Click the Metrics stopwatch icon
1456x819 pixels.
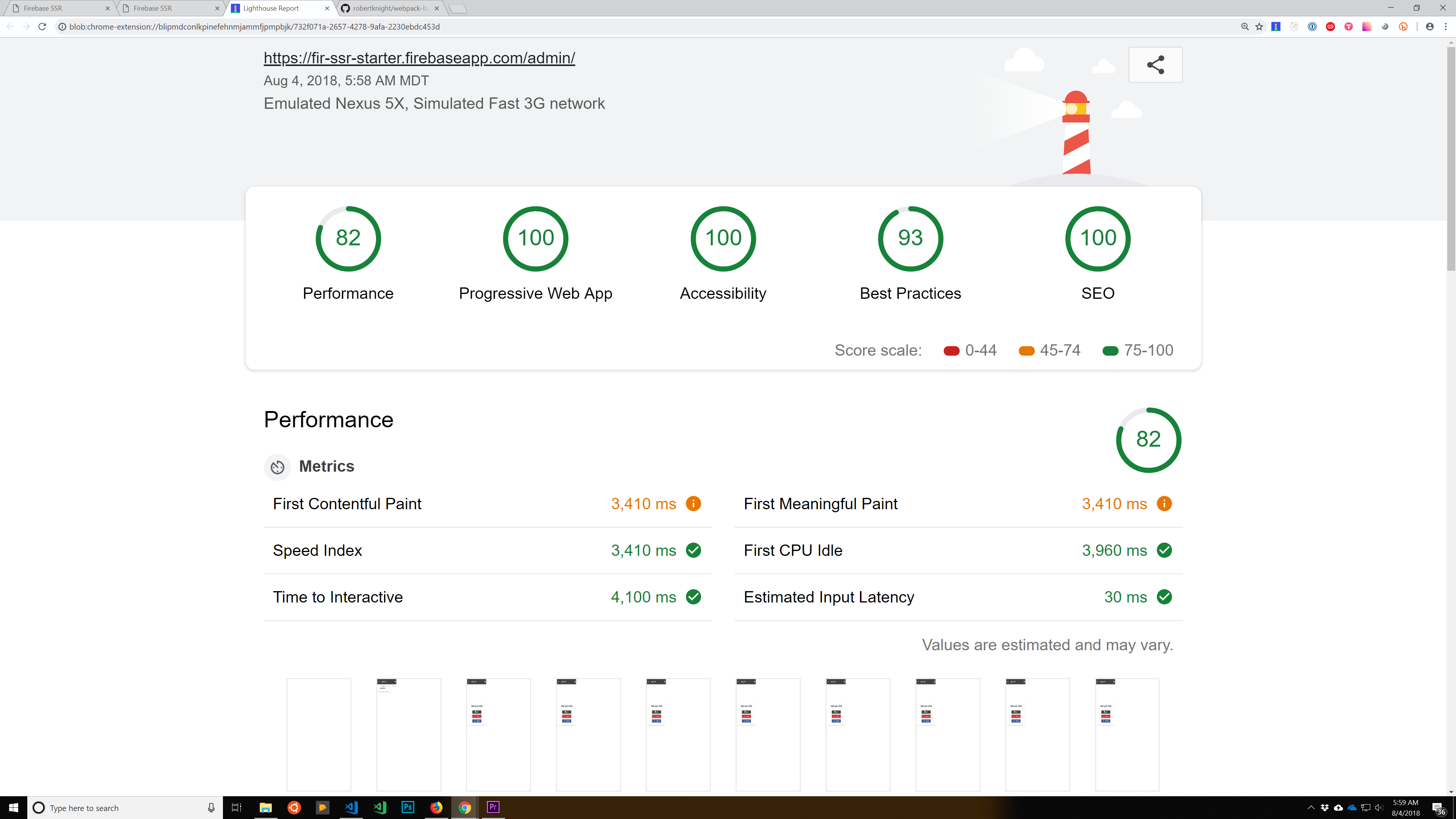[277, 467]
